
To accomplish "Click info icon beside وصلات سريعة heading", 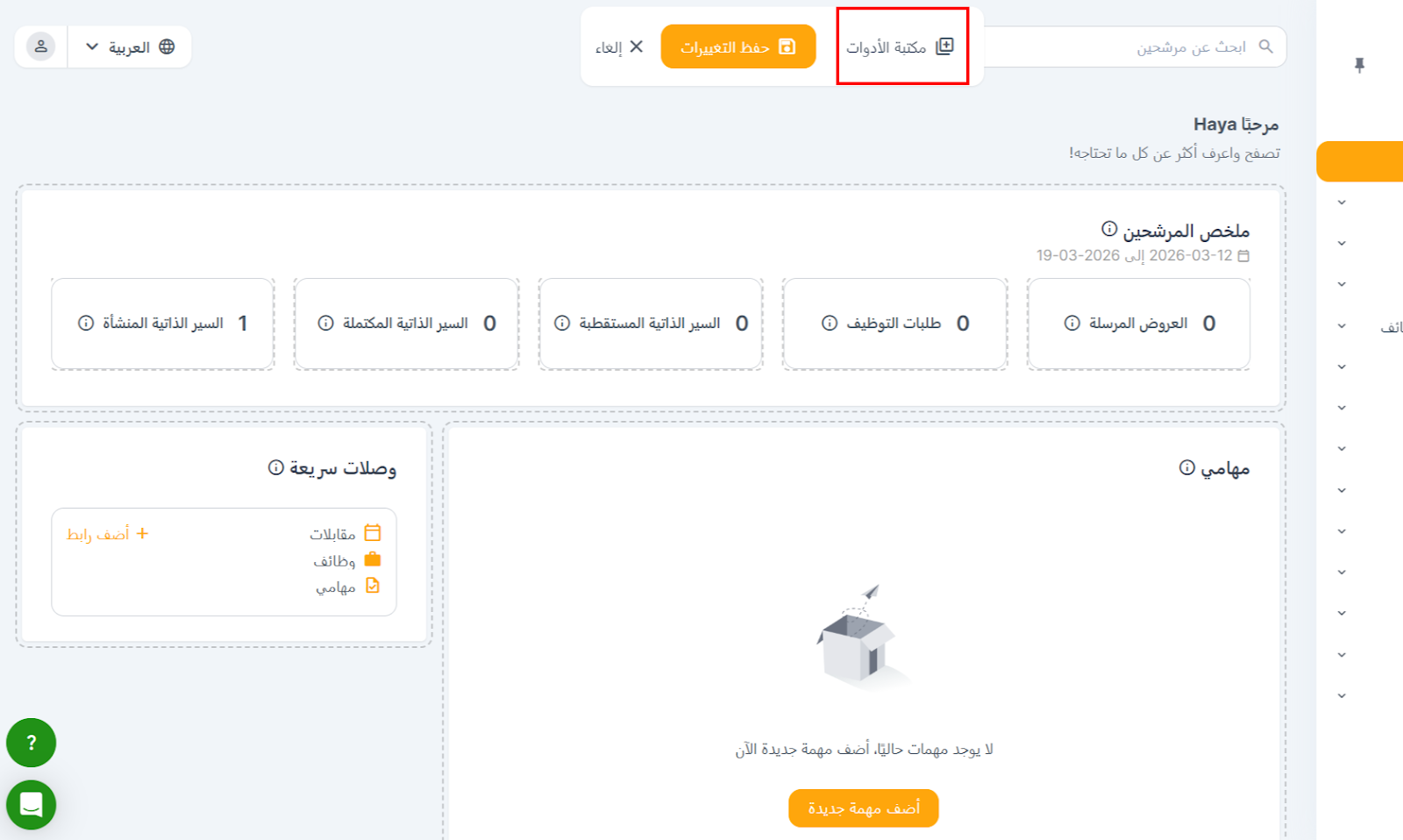I will coord(276,467).
